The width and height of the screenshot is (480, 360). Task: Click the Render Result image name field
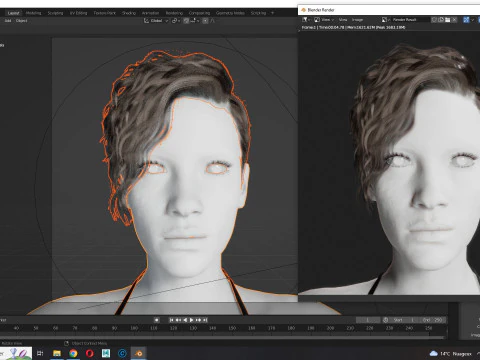tap(410, 20)
